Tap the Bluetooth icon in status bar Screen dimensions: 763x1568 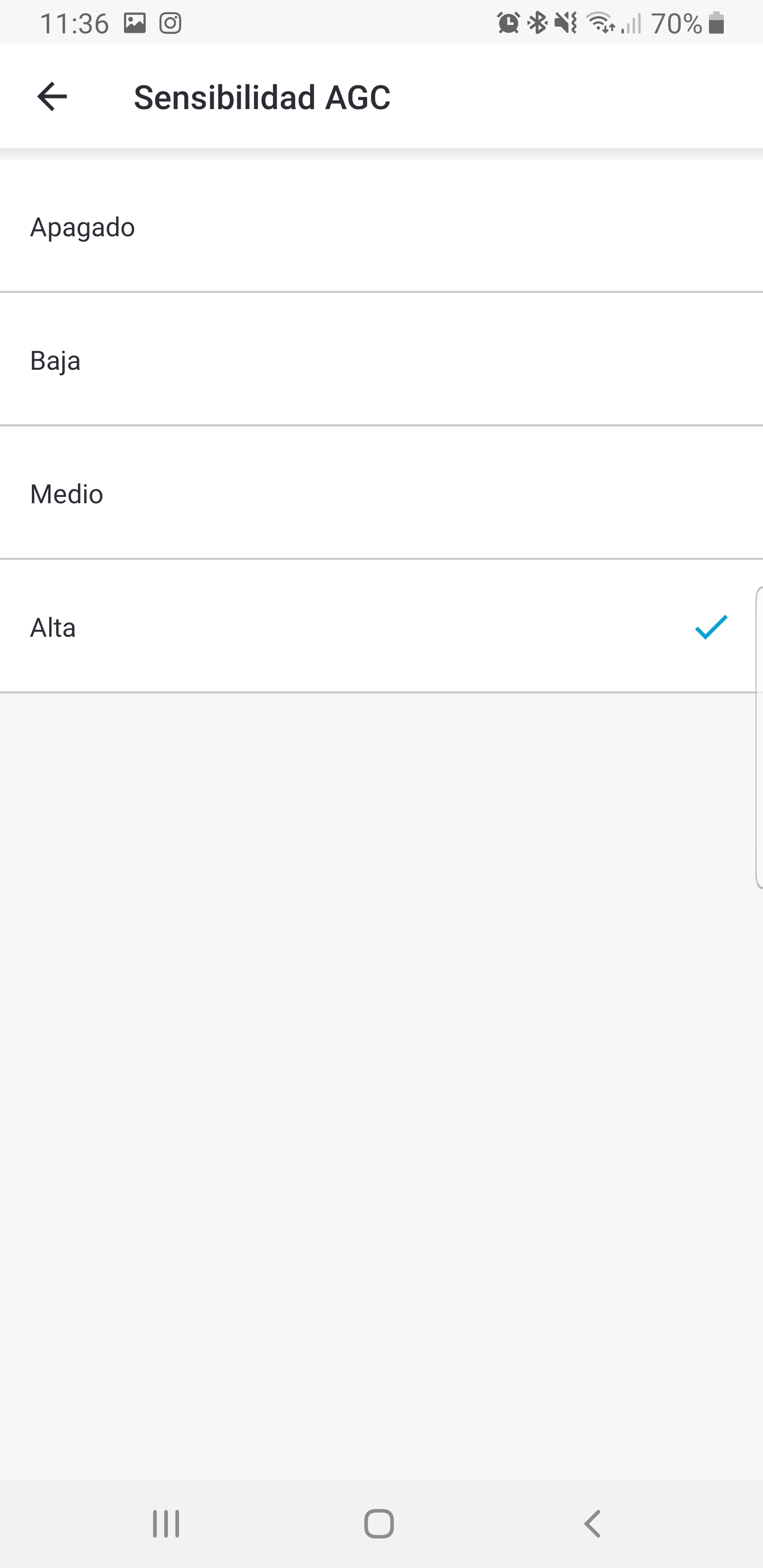click(538, 23)
